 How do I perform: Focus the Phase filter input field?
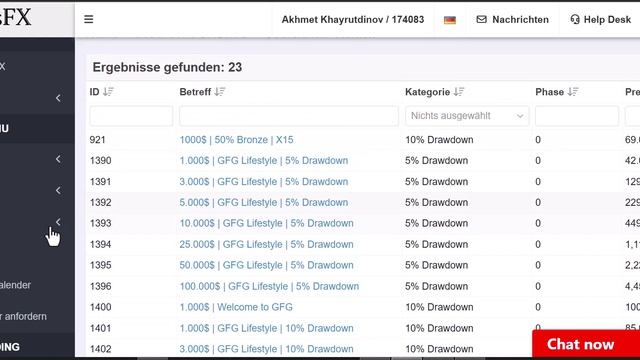pyautogui.click(x=577, y=116)
